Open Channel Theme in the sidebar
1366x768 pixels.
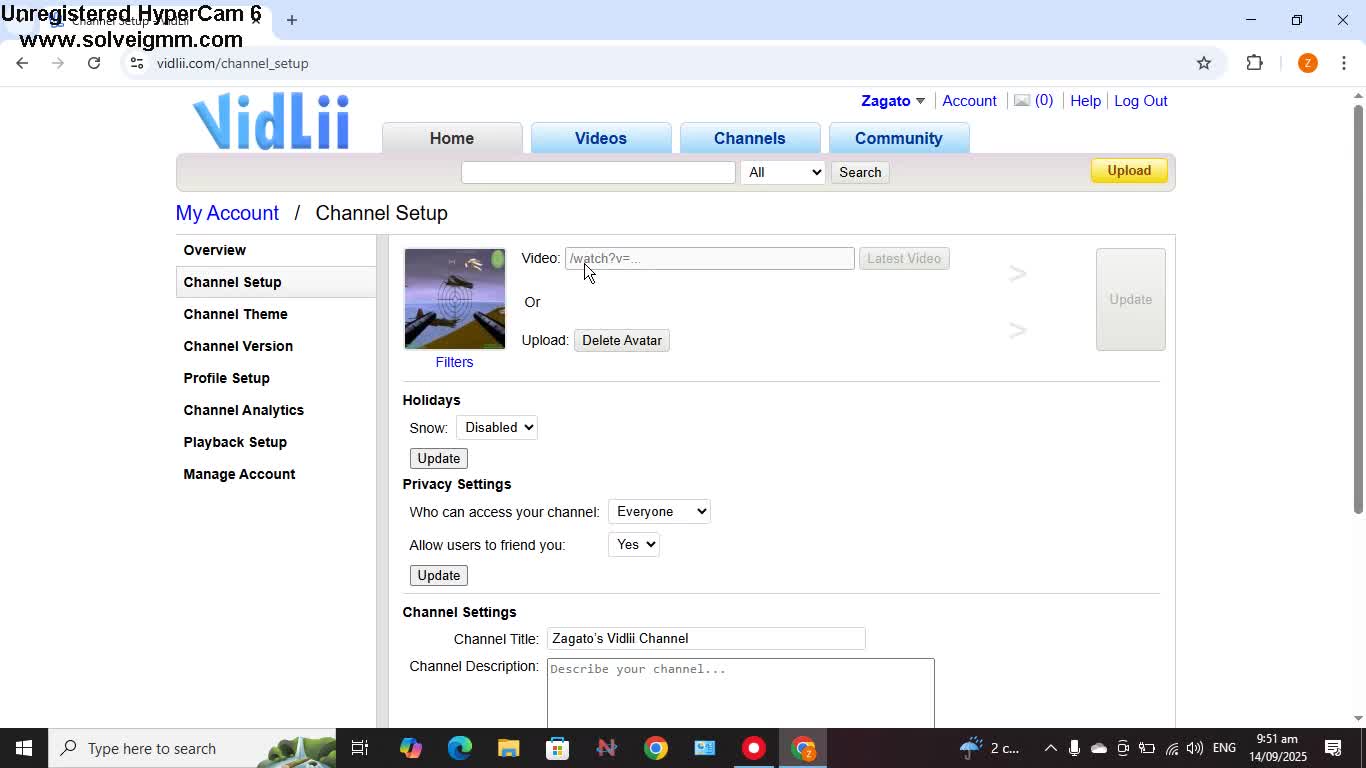pyautogui.click(x=235, y=314)
